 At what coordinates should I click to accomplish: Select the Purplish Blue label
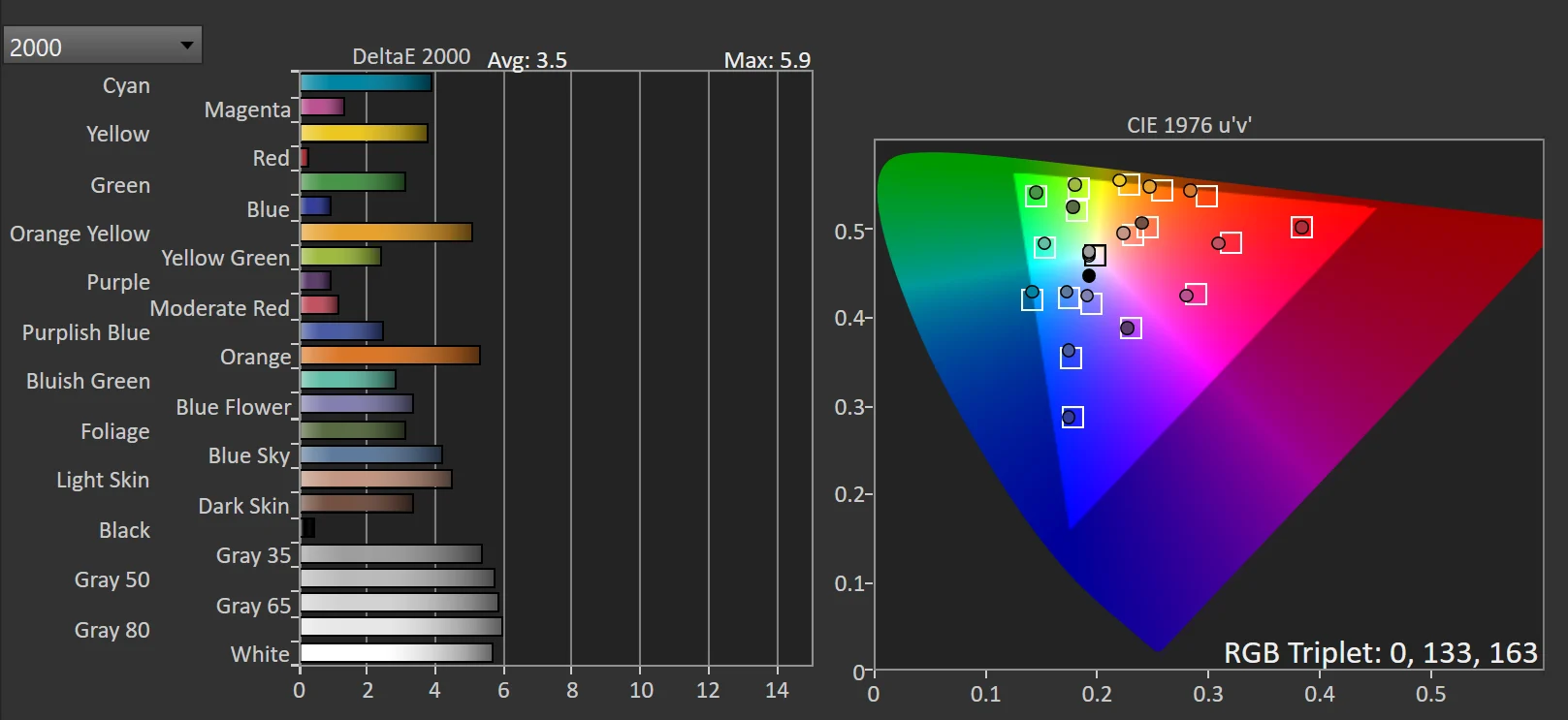tap(86, 332)
